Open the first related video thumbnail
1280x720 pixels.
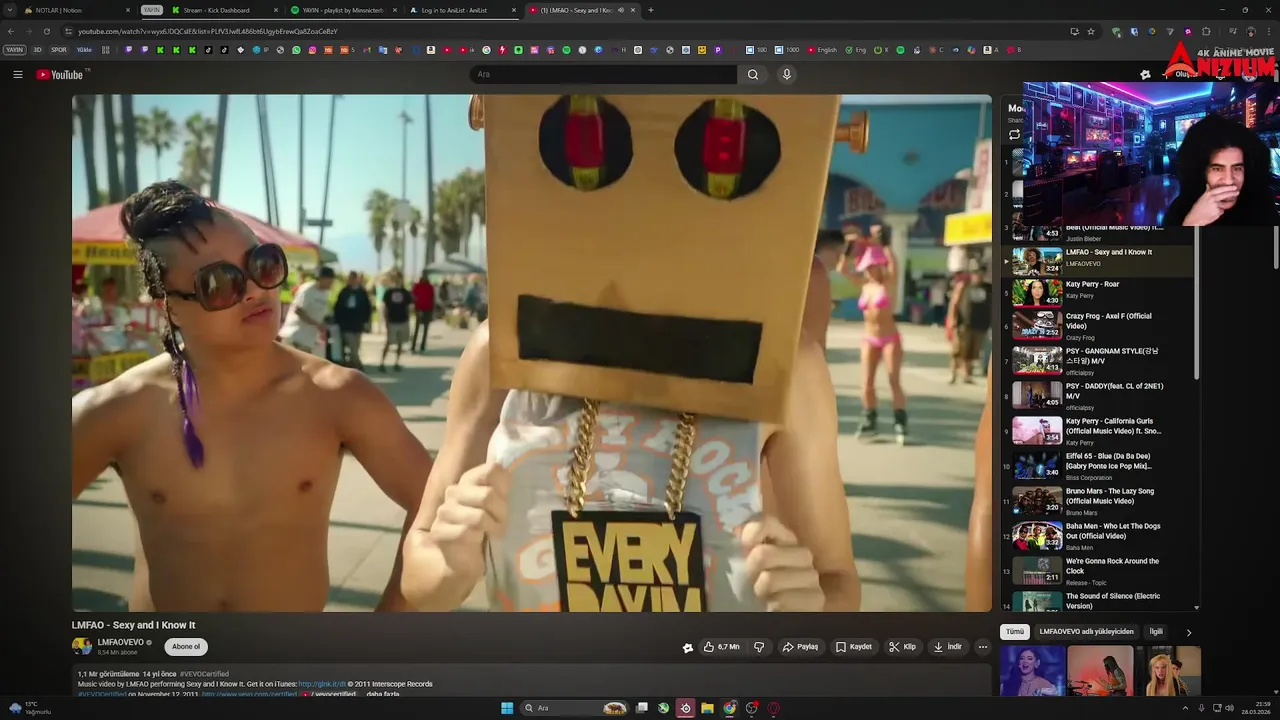[1032, 671]
